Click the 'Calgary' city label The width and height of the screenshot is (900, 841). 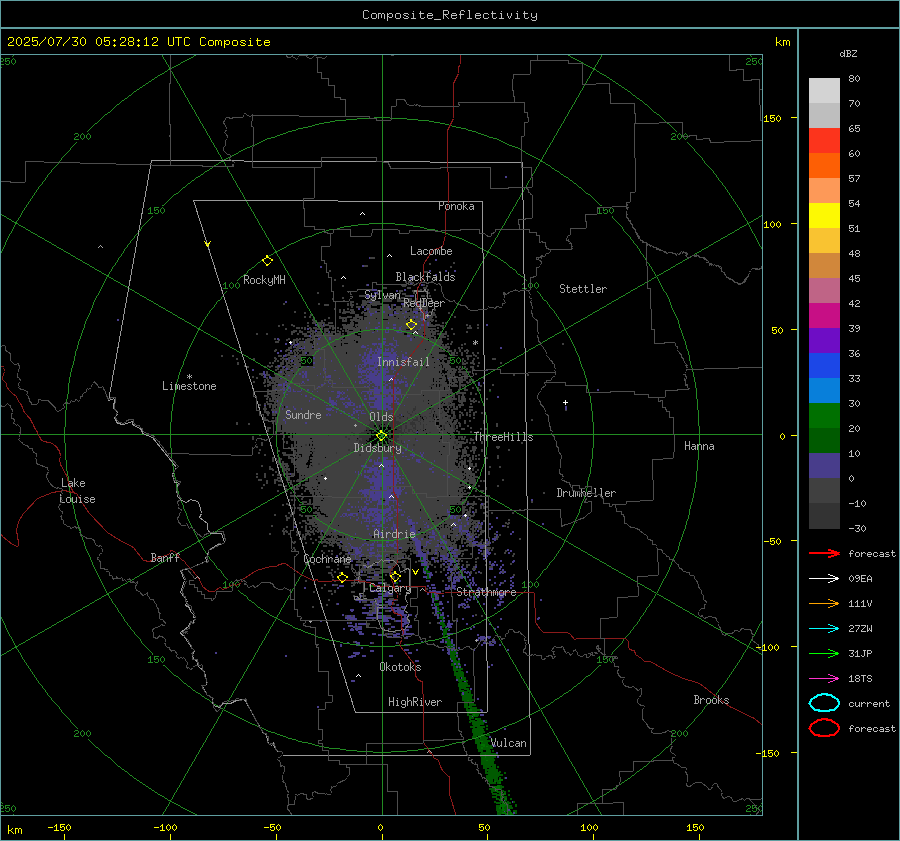click(390, 588)
